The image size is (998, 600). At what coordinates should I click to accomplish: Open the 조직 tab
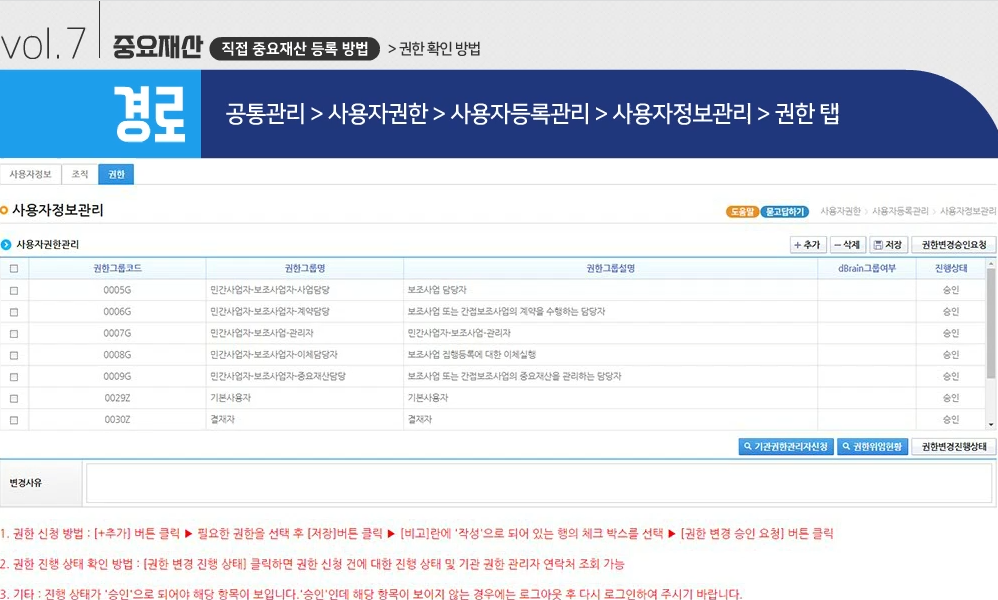(80, 174)
